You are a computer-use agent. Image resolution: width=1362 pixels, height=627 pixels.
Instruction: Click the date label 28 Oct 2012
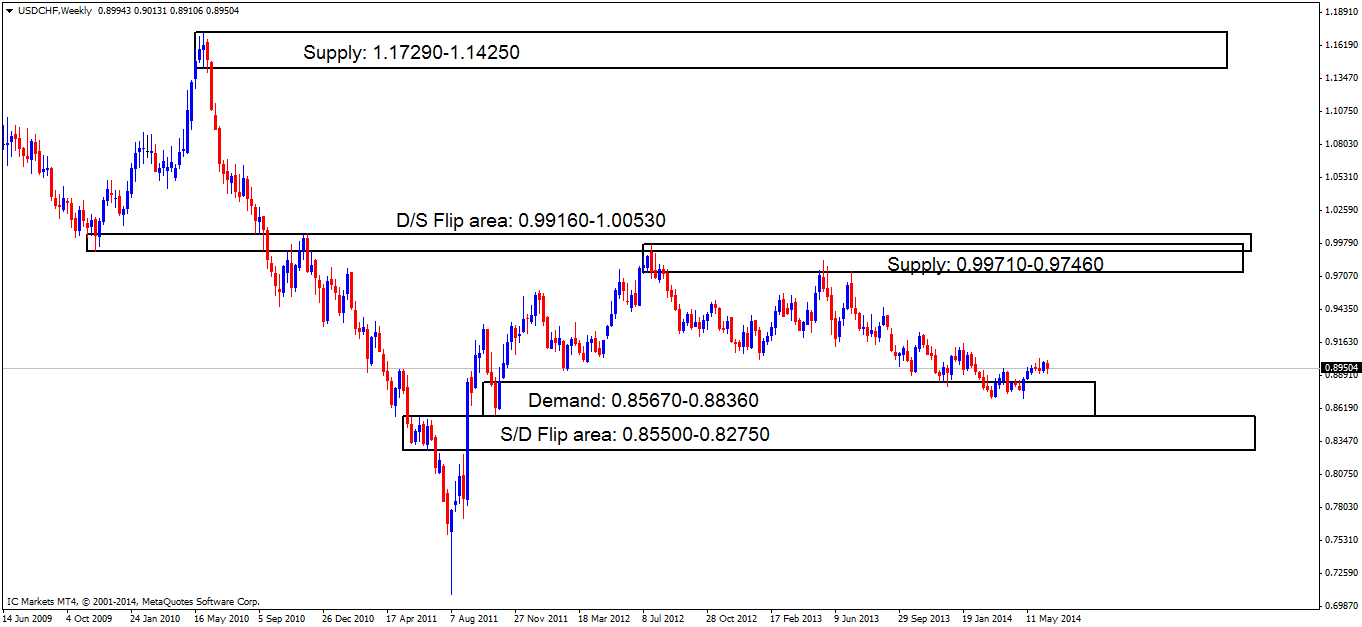point(732,618)
